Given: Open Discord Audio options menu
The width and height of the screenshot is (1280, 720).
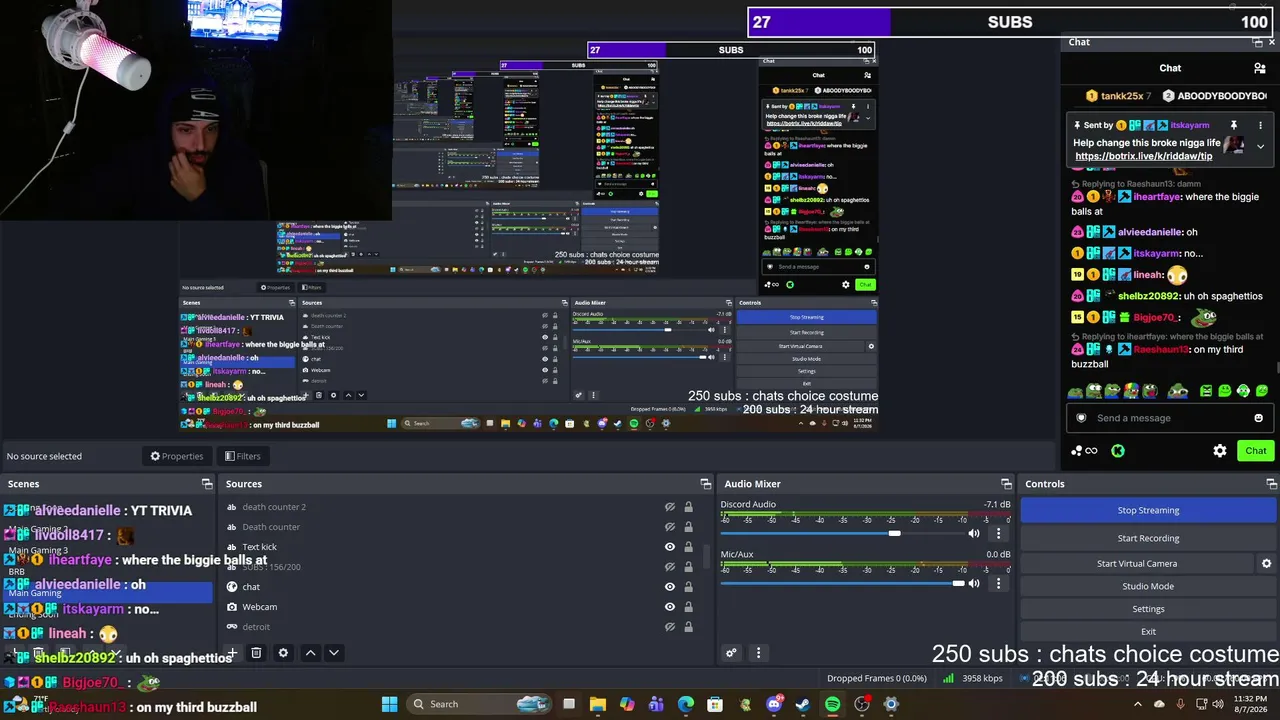Looking at the screenshot, I should point(998,533).
